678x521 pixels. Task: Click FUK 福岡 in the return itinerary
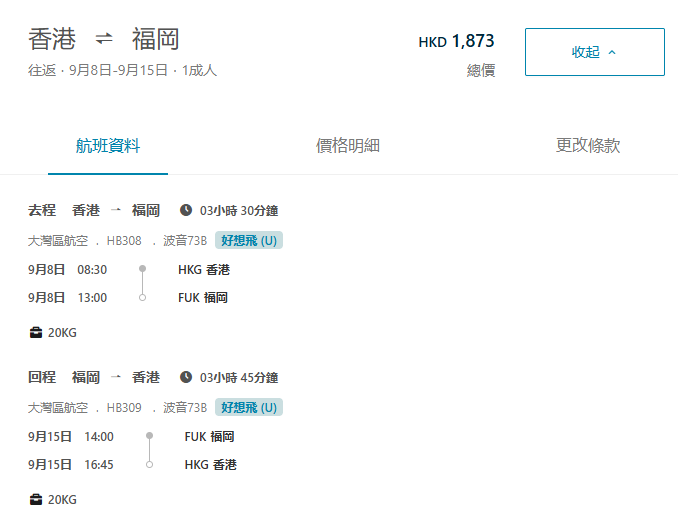pyautogui.click(x=209, y=437)
